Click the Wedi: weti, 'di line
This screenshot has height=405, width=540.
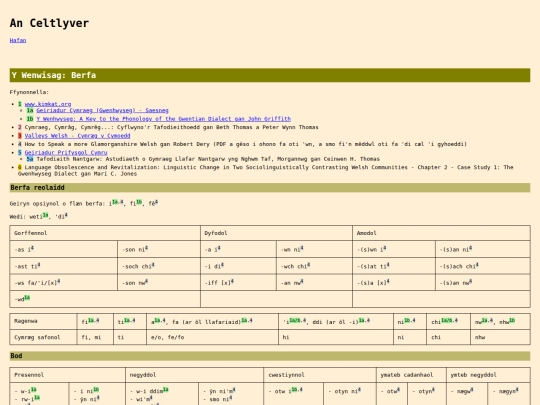click(x=39, y=216)
